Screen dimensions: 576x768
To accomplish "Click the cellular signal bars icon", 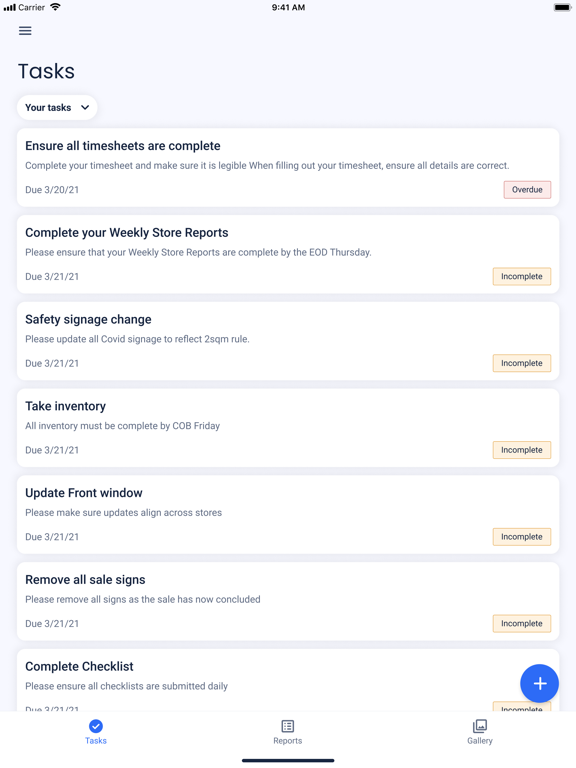I will pos(10,7).
